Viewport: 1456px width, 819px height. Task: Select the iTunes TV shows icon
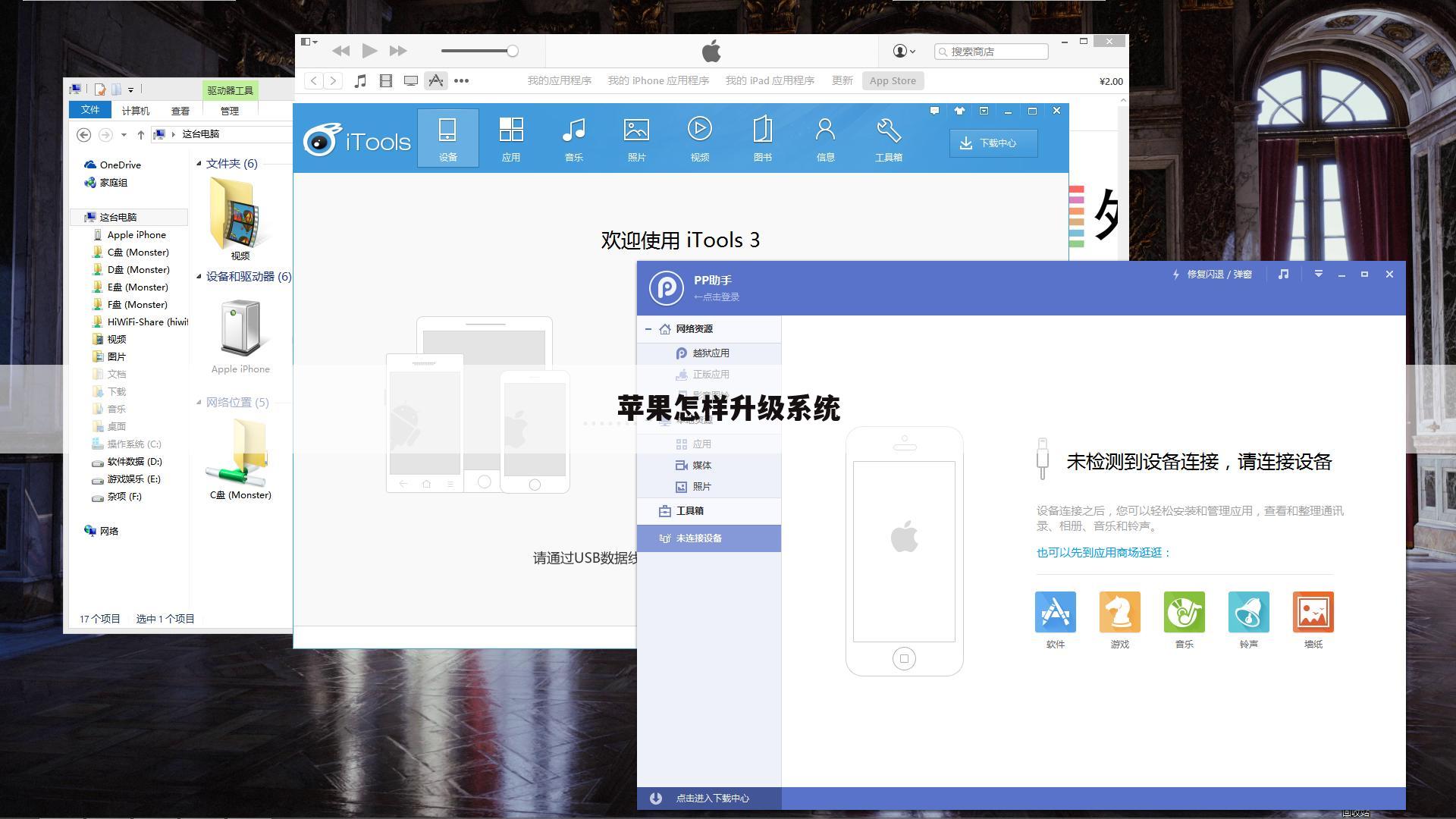click(410, 80)
